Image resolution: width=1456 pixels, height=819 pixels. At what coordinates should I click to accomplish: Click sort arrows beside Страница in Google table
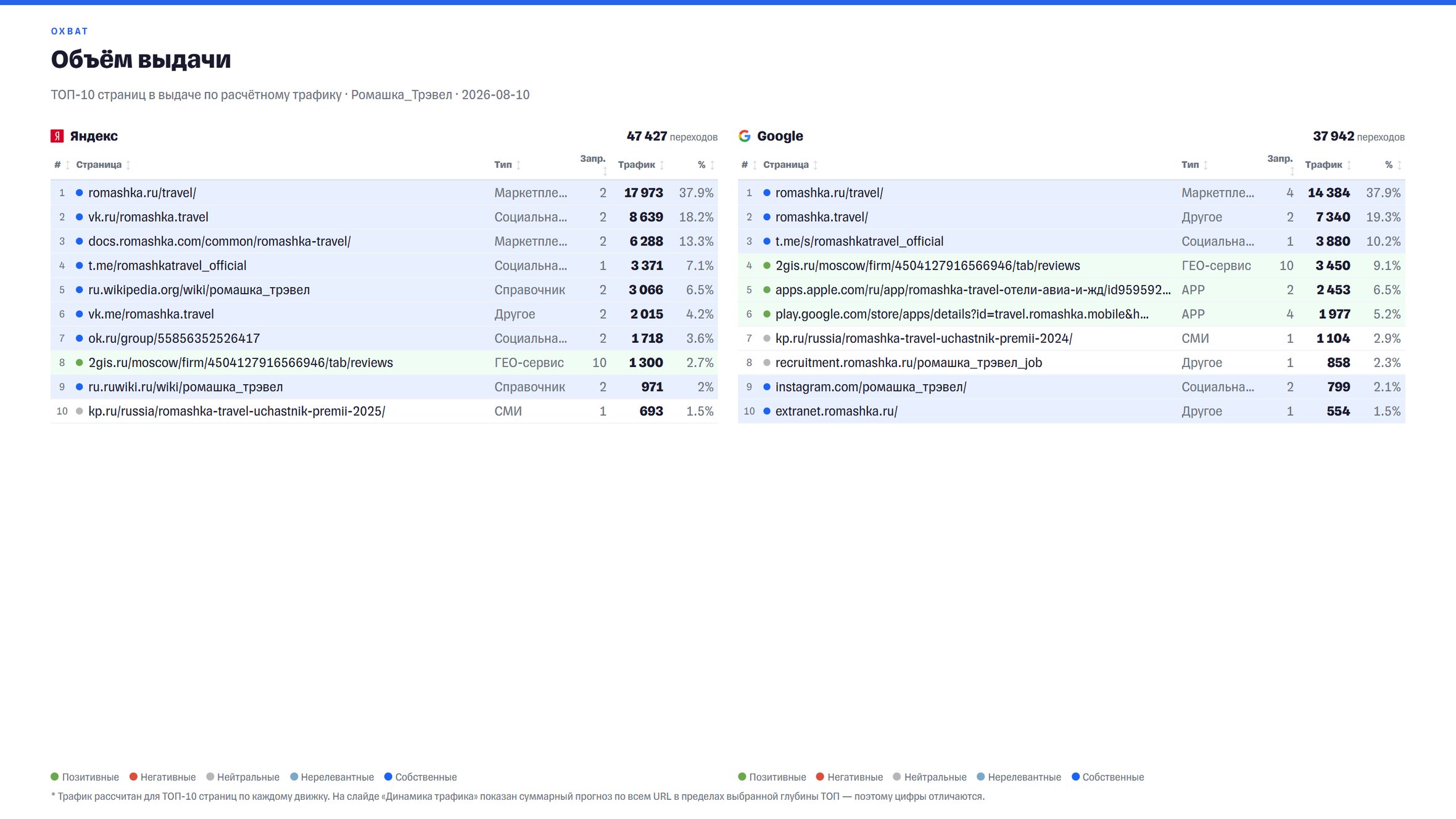pos(816,165)
